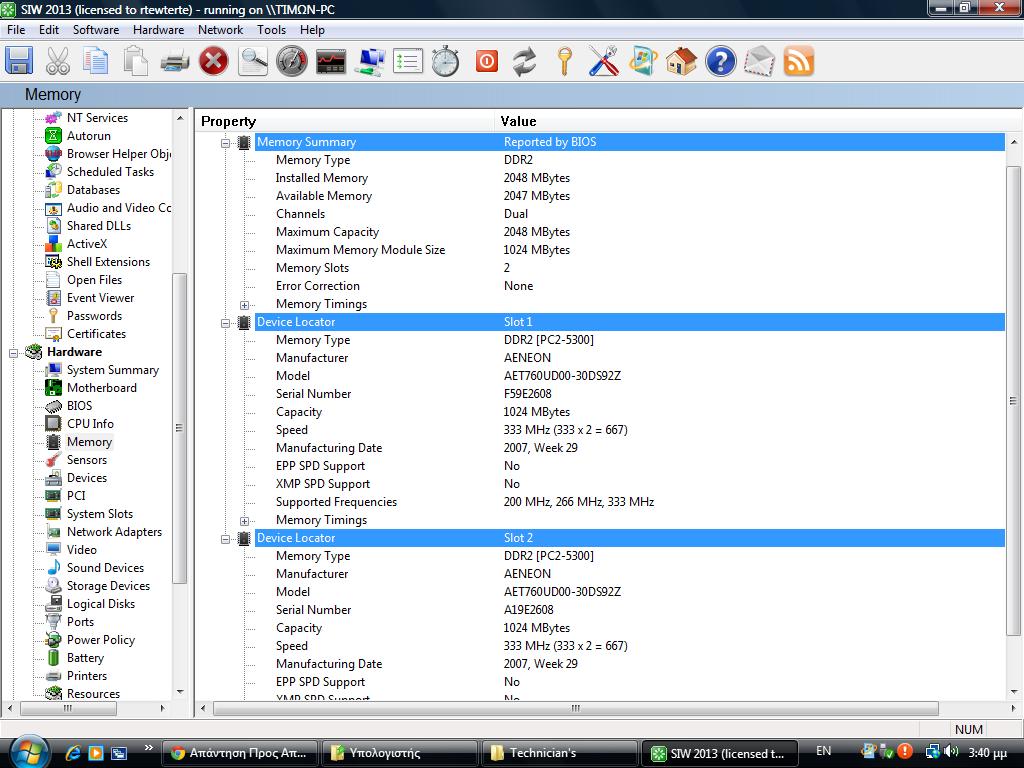Click the EN language indicator
The image size is (1024, 768).
(x=824, y=751)
